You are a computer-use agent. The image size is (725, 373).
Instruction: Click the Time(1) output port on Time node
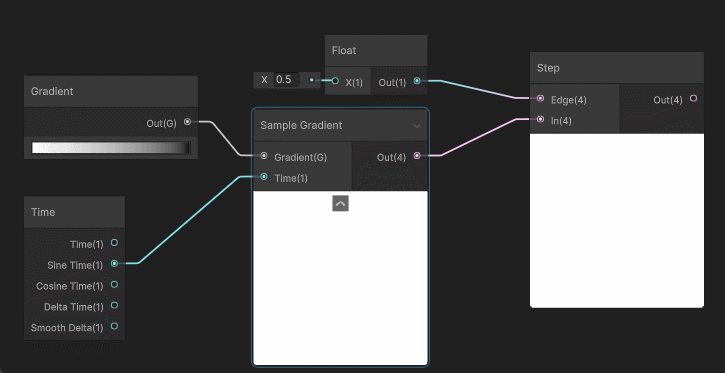[114, 243]
